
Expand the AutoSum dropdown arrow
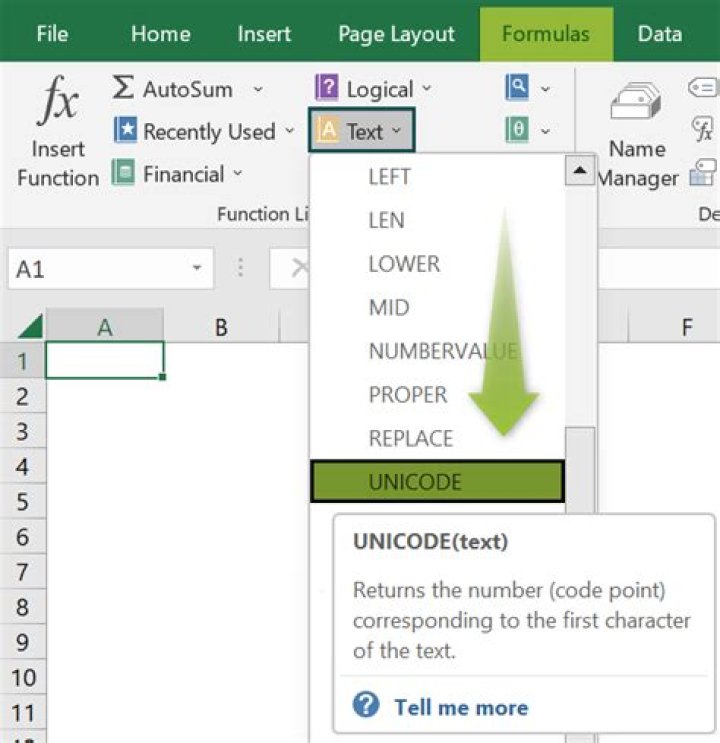[x=258, y=89]
